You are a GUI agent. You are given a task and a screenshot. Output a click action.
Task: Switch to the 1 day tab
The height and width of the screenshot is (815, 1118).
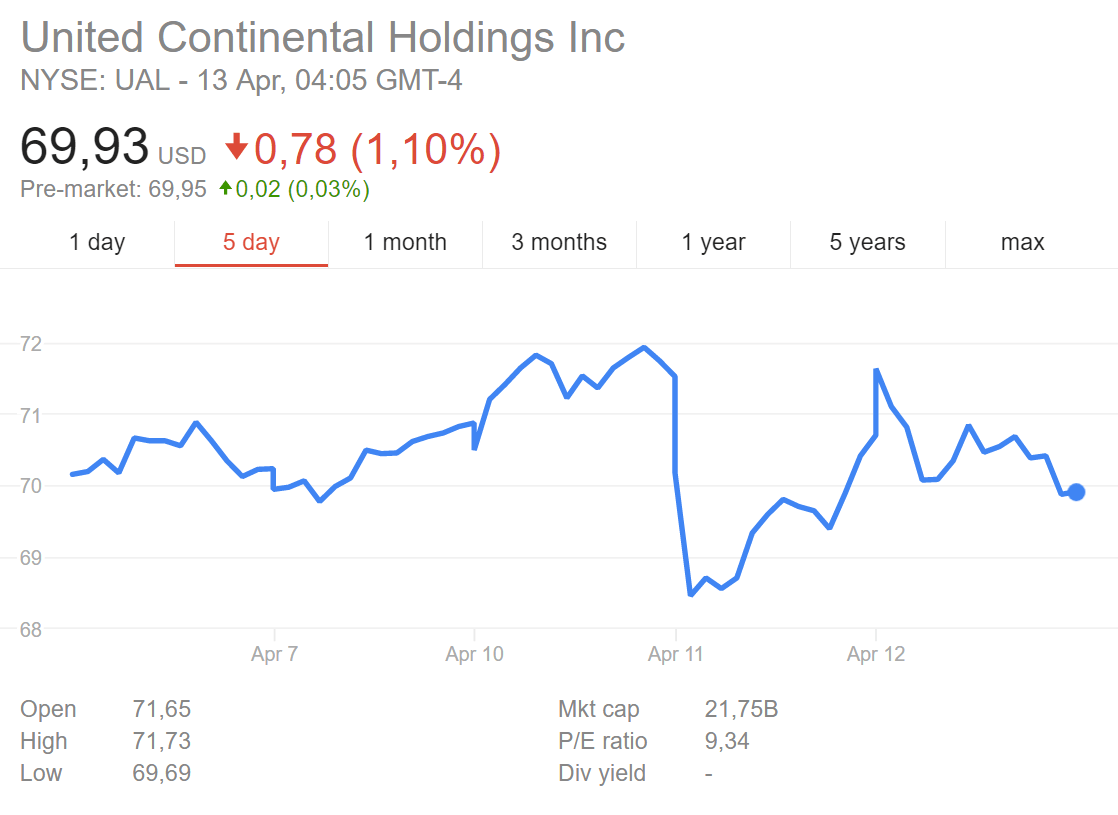click(97, 242)
